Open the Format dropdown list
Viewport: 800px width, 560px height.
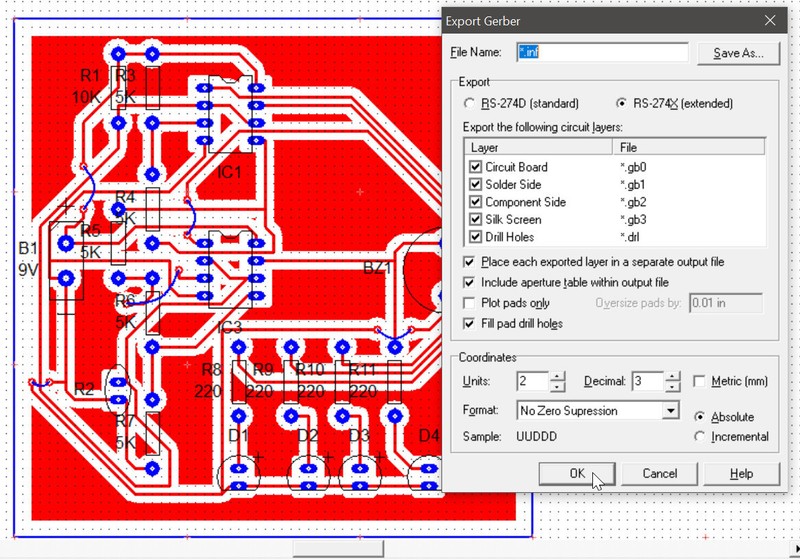point(670,411)
